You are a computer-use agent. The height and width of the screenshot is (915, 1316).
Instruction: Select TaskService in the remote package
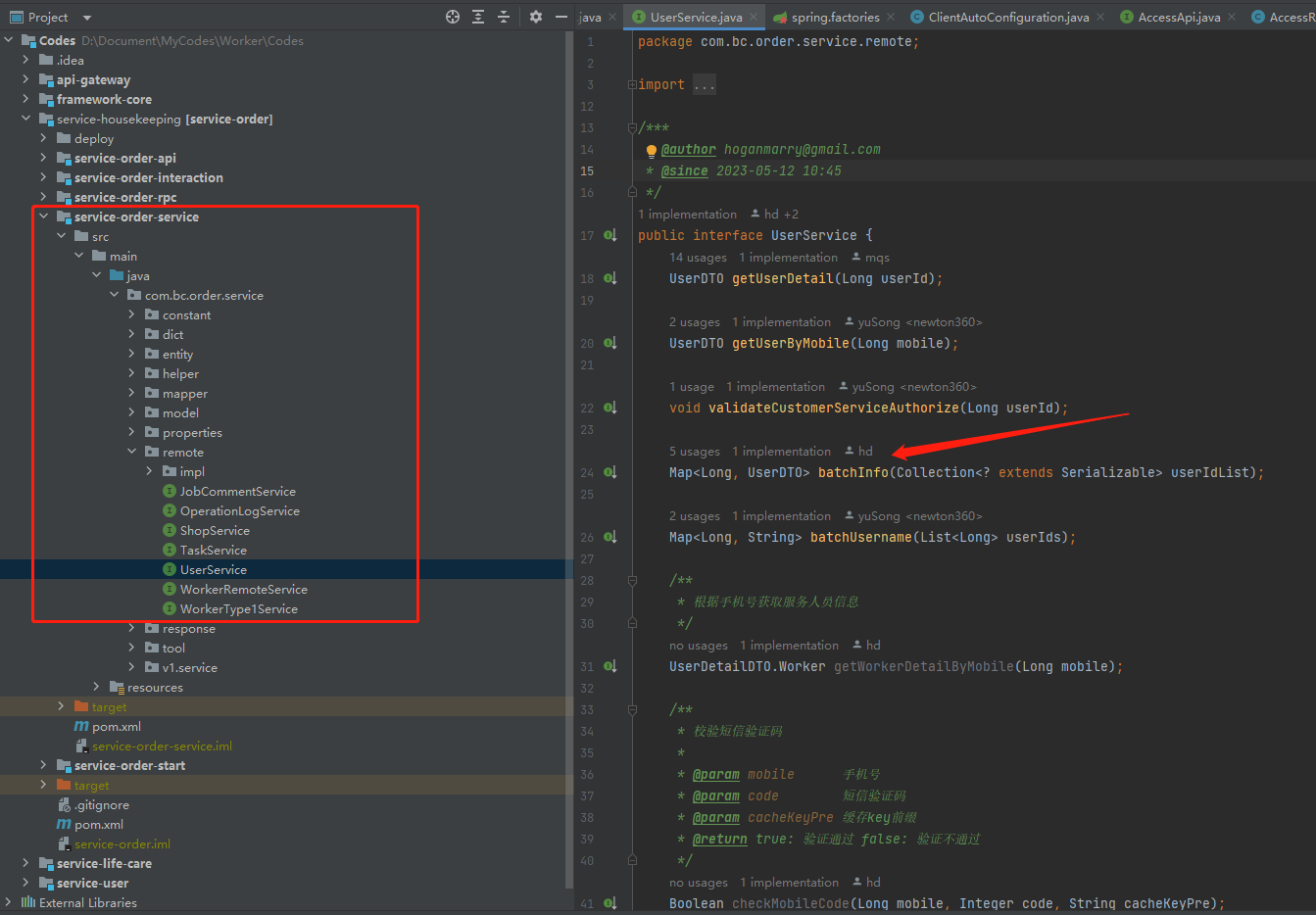click(213, 550)
